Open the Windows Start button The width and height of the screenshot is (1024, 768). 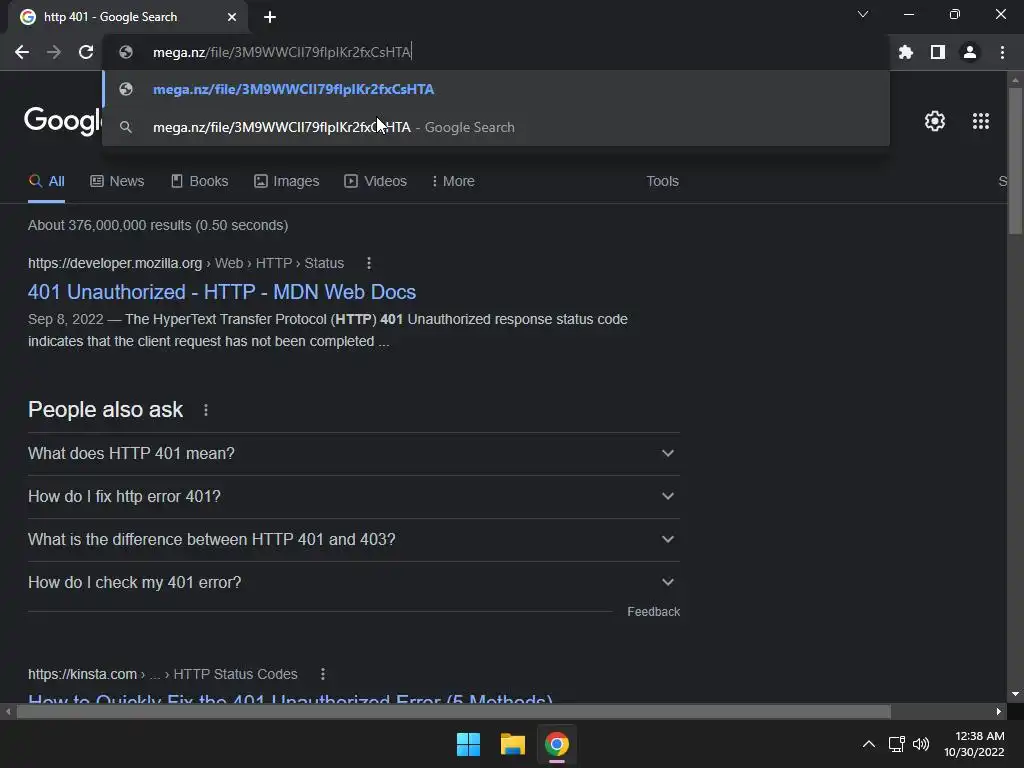tap(468, 744)
